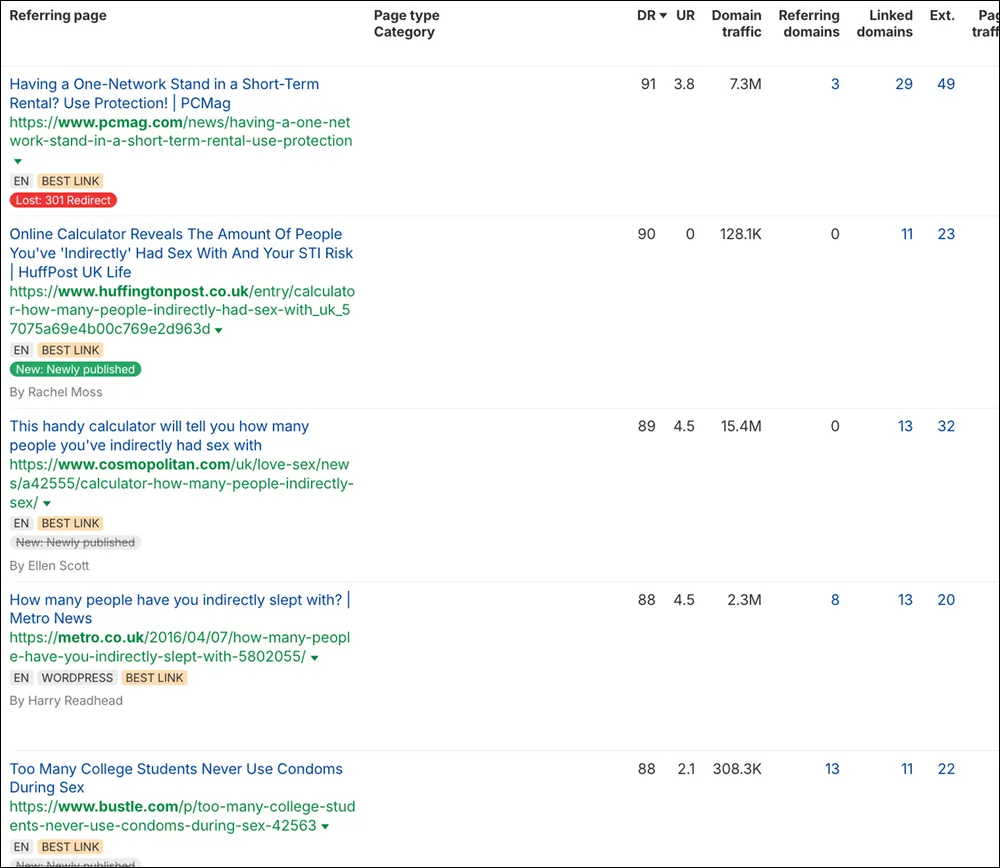Click the UR column header
This screenshot has width=1000, height=868.
point(686,15)
